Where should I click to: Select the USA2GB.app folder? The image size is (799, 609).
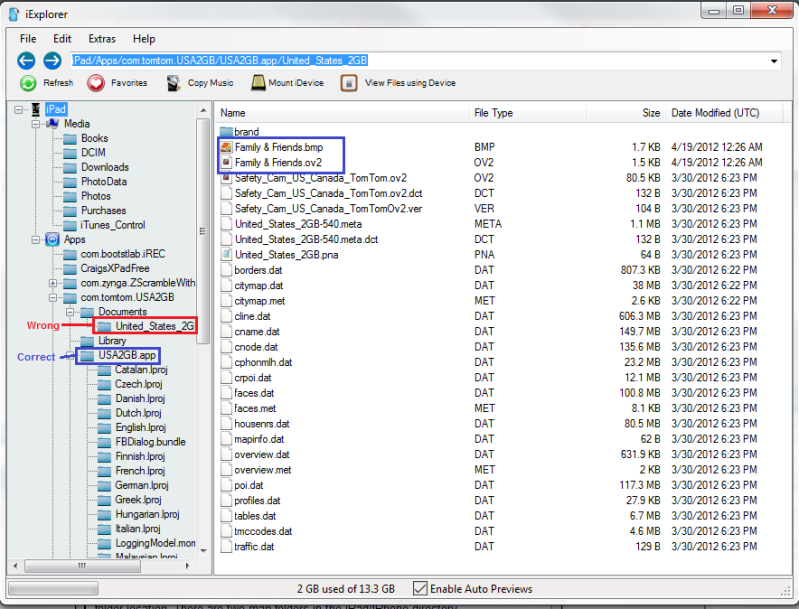click(x=127, y=355)
